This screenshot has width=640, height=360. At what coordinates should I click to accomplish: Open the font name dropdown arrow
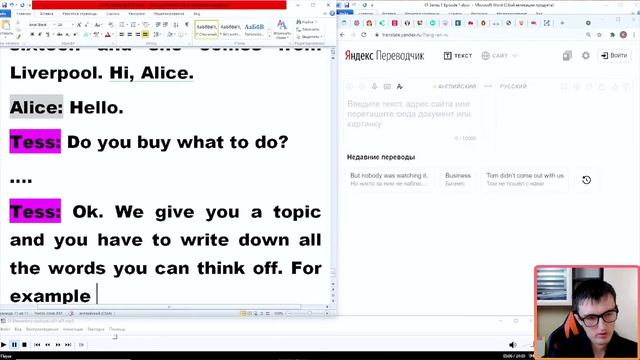click(54, 25)
